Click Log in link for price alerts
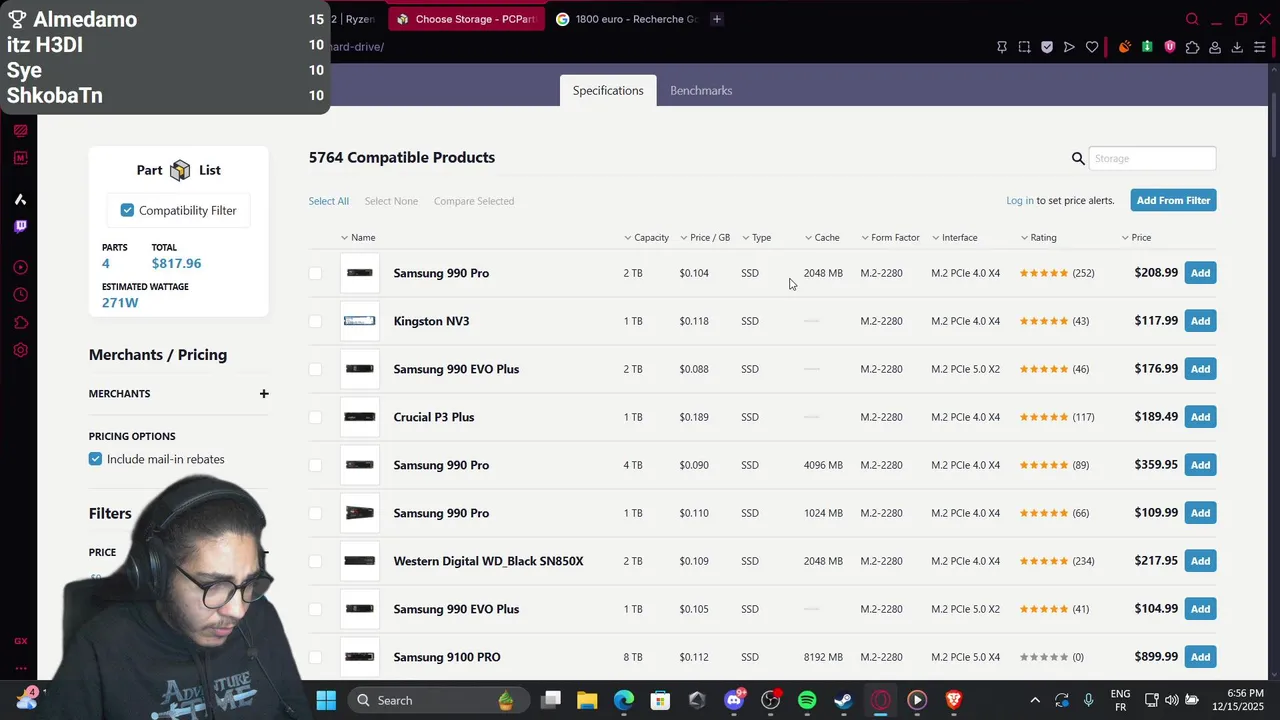Image resolution: width=1280 pixels, height=720 pixels. (x=1020, y=201)
